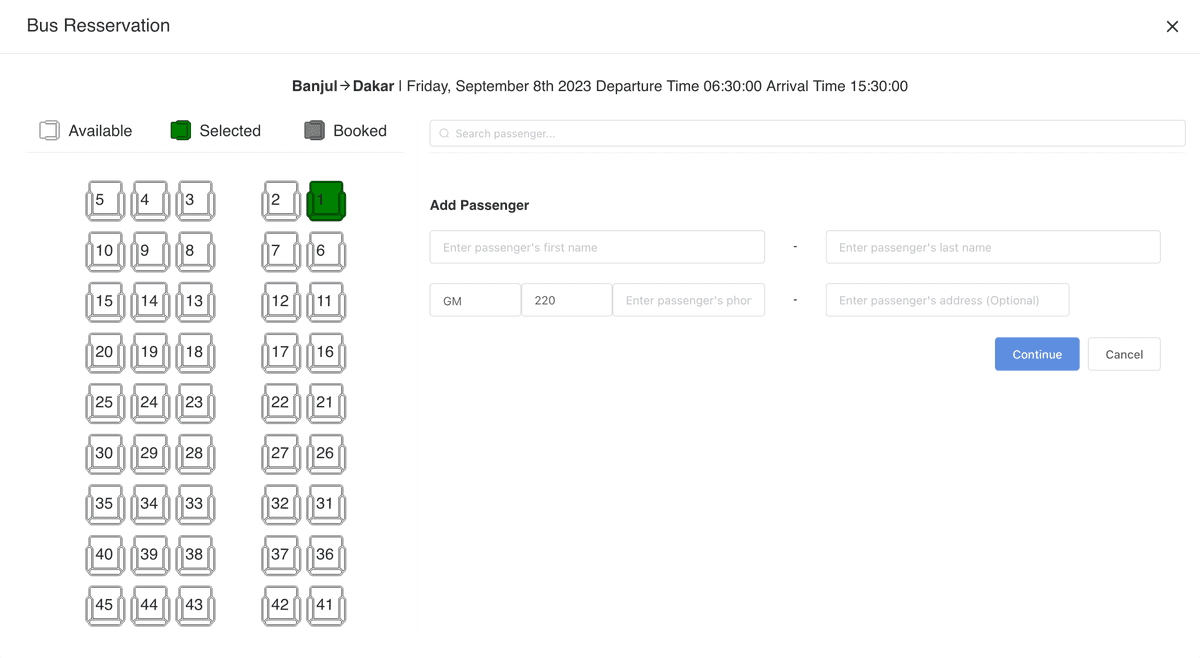
Task: Click seat number 36
Action: click(x=325, y=555)
